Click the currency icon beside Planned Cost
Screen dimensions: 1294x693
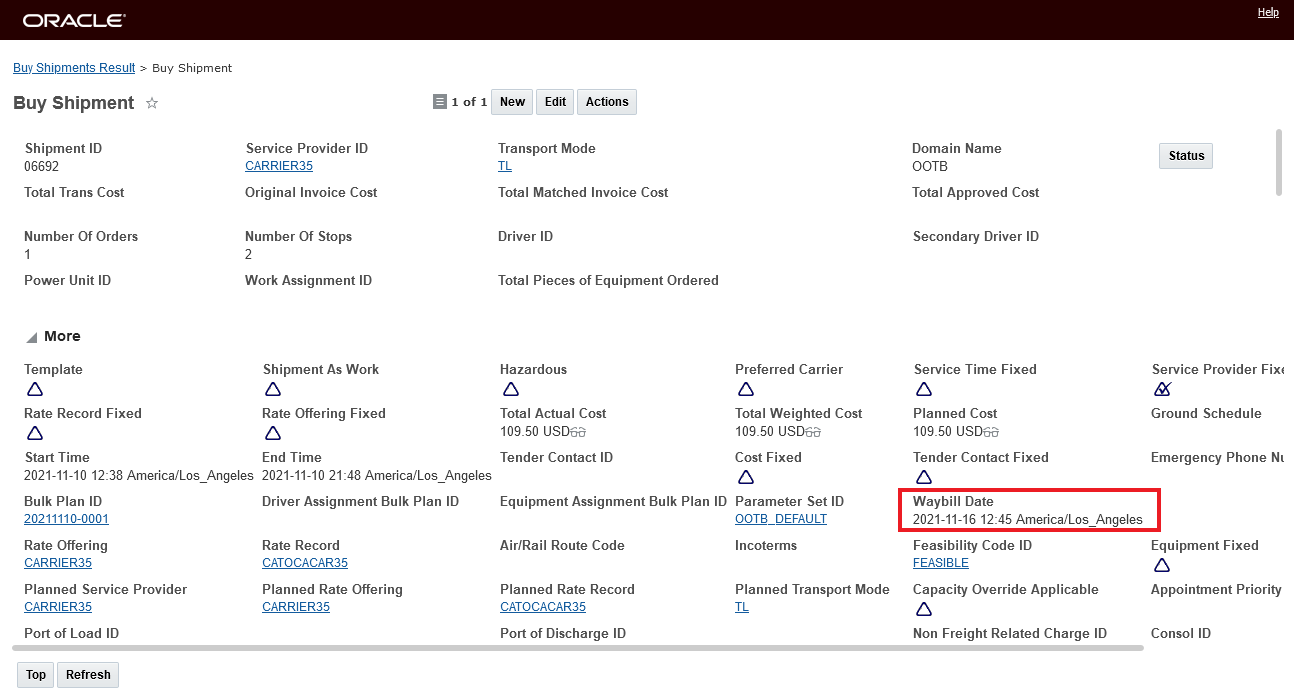pyautogui.click(x=991, y=432)
